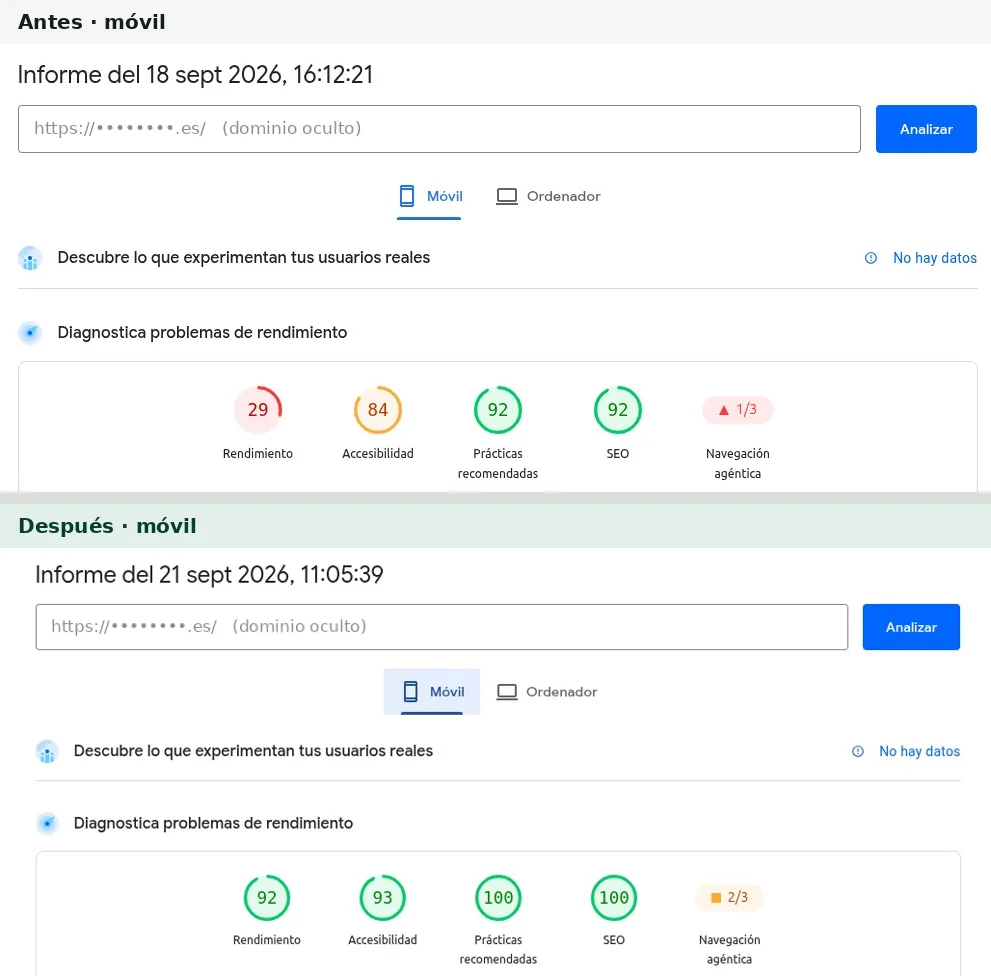
Task: Click heading Informe del 21 sept 2026
Action: (209, 575)
